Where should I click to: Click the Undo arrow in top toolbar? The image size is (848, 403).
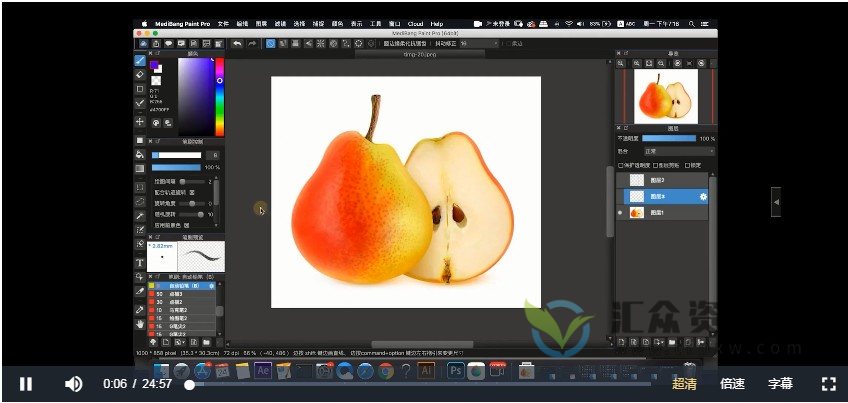pos(236,44)
